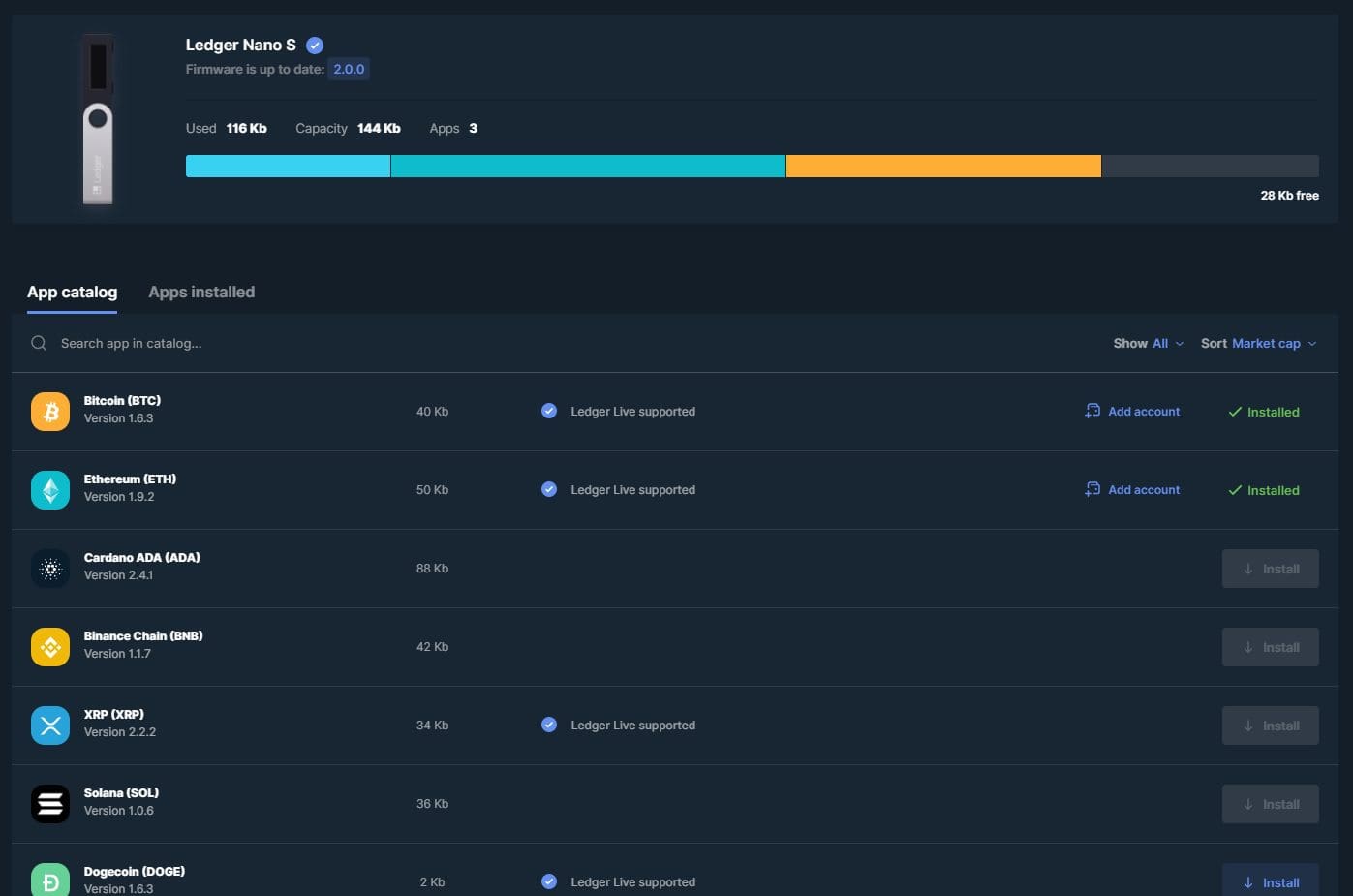Click the green Installed checkmark for Ethereum
This screenshot has width=1353, height=896.
(1235, 490)
